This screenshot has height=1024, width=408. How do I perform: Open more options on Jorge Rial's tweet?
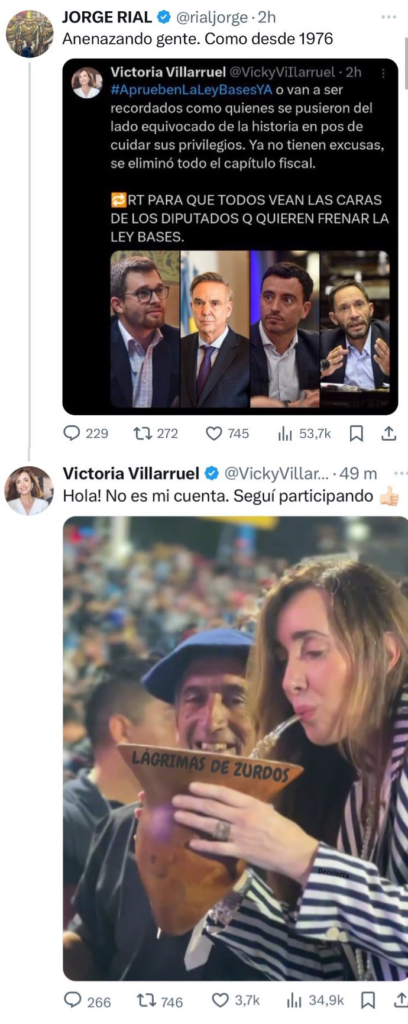point(388,16)
